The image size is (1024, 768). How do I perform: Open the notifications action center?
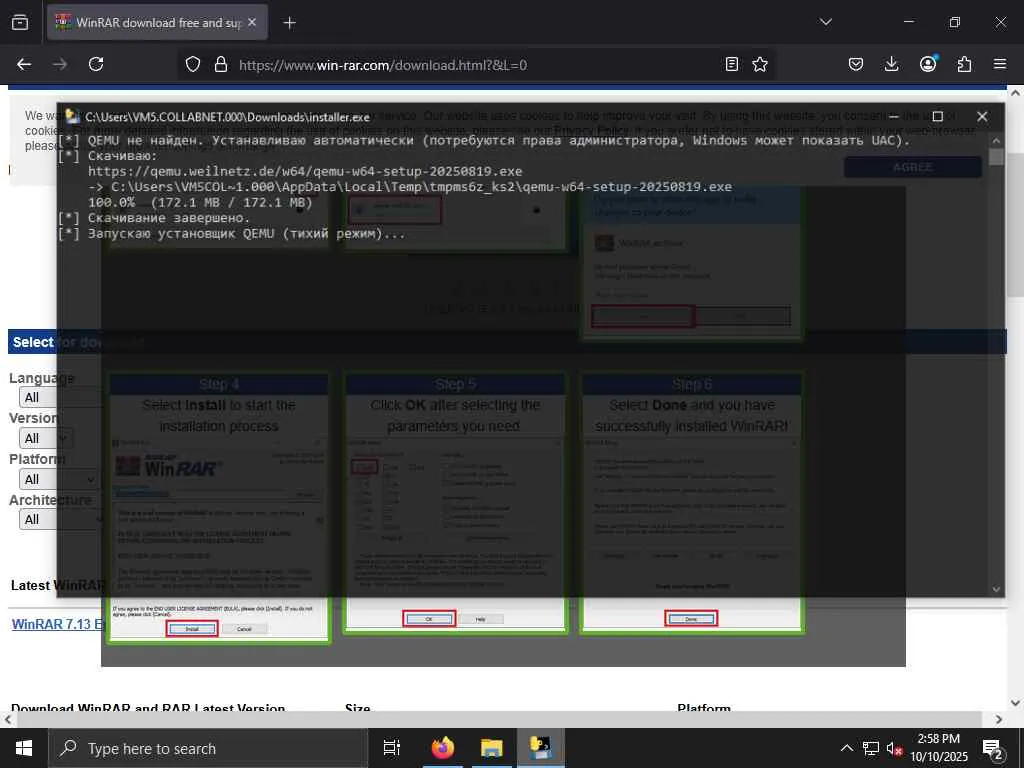click(x=993, y=749)
